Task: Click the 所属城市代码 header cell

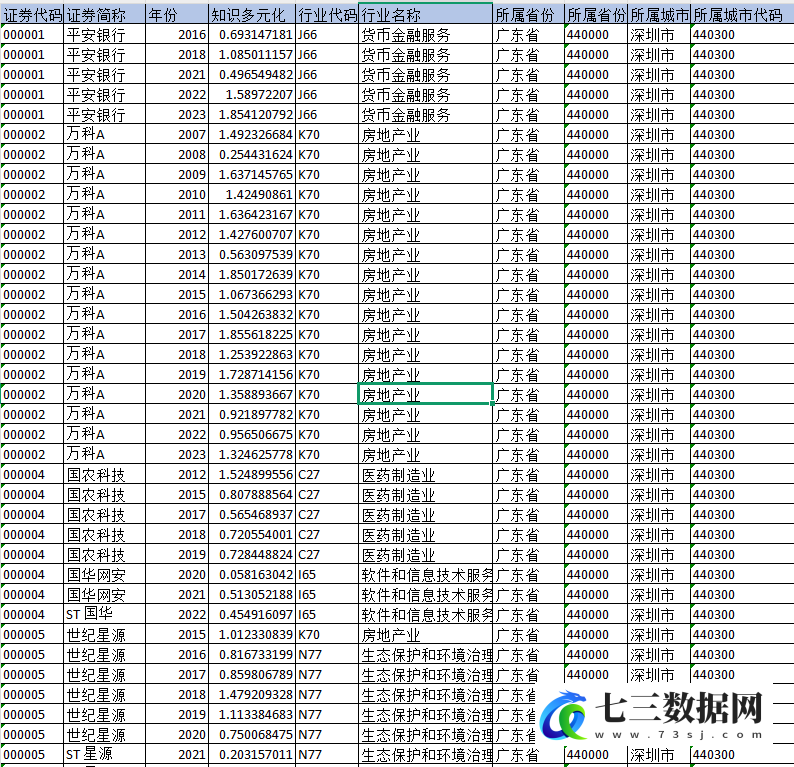Action: [742, 15]
